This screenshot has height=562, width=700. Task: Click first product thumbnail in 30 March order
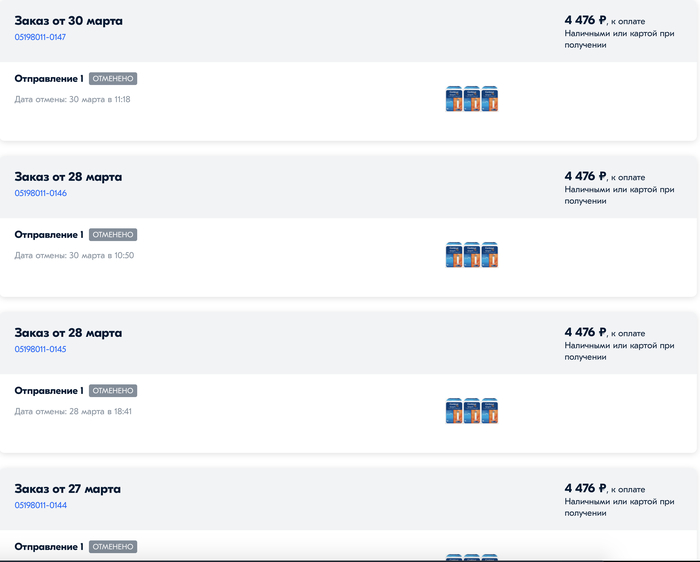click(454, 99)
